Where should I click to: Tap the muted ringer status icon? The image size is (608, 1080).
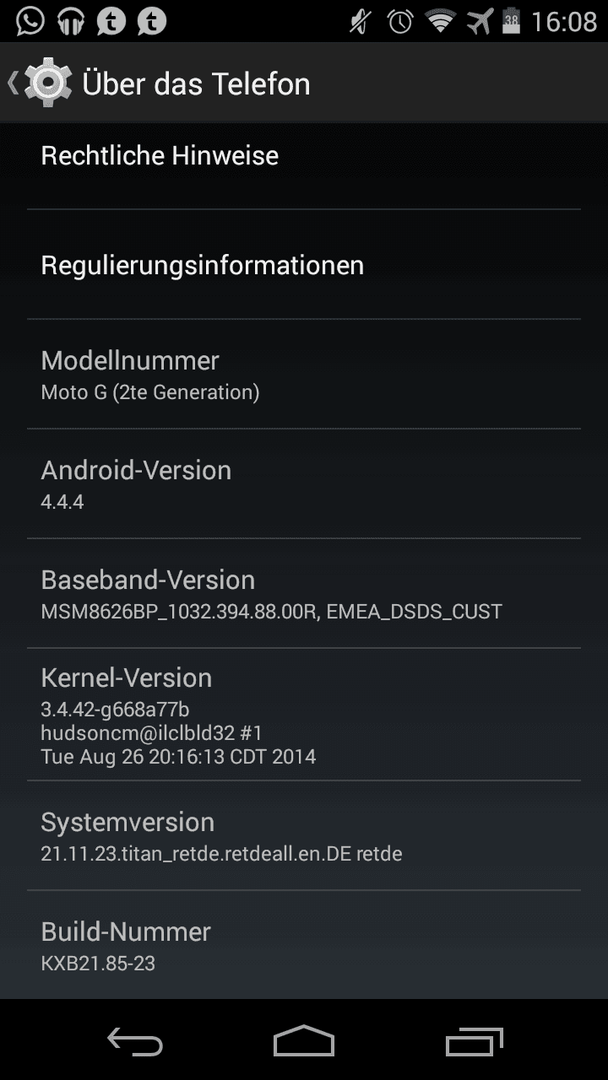point(360,22)
